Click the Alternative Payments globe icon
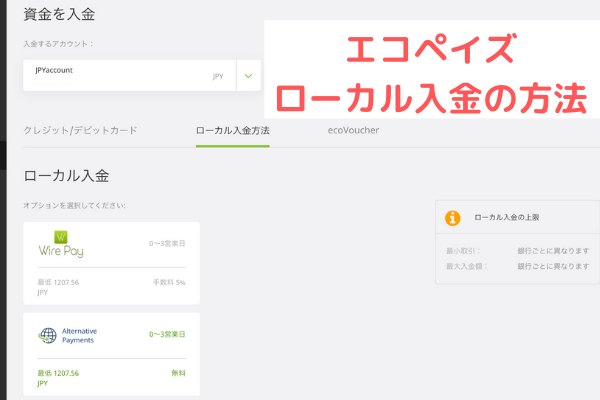The width and height of the screenshot is (600, 400). click(47, 335)
